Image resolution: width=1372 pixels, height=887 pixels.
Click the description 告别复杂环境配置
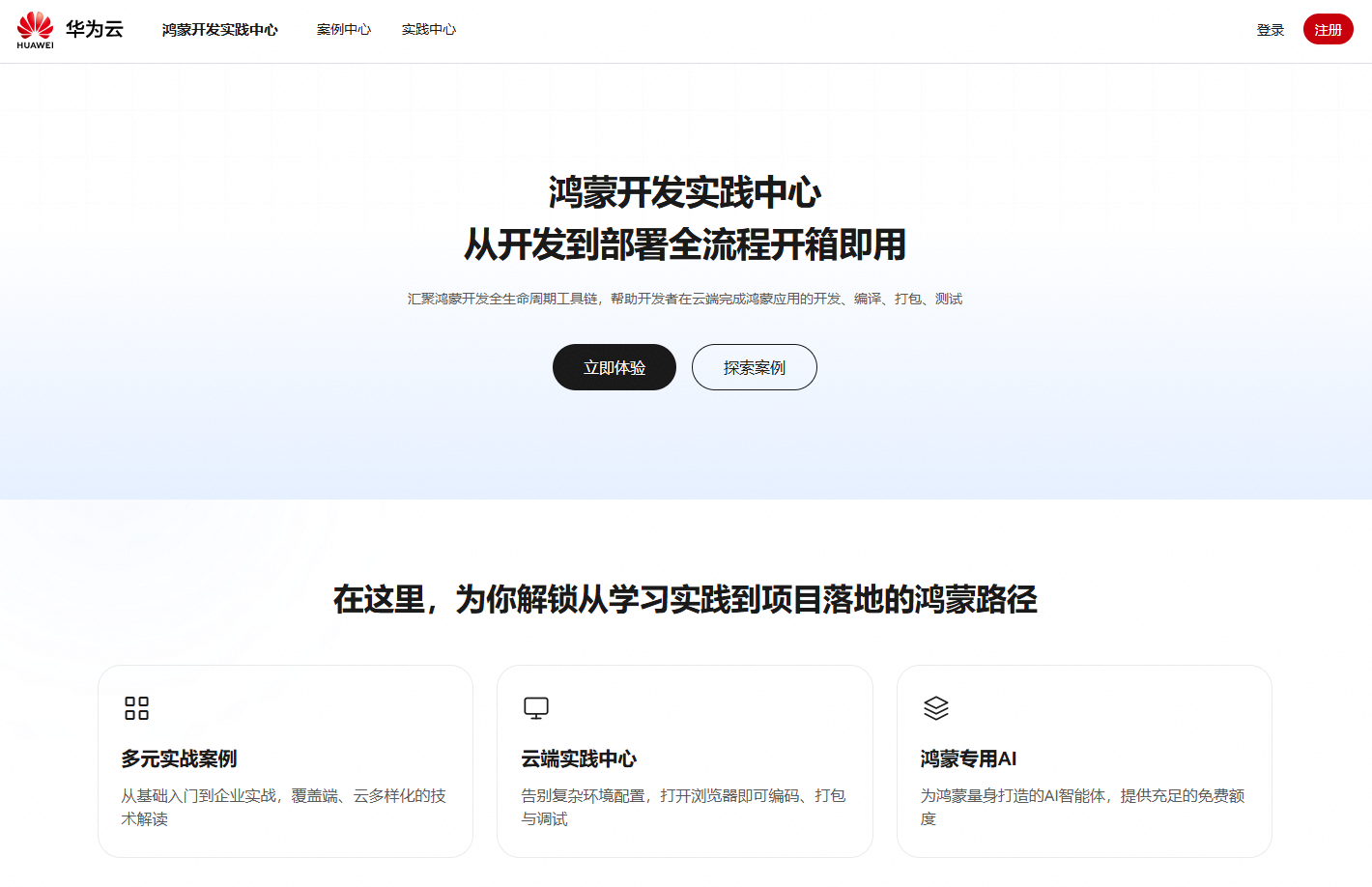[x=683, y=807]
